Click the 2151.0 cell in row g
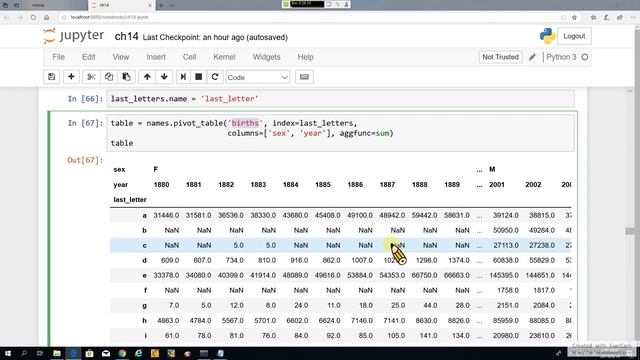Image resolution: width=640 pixels, height=360 pixels. click(x=508, y=306)
